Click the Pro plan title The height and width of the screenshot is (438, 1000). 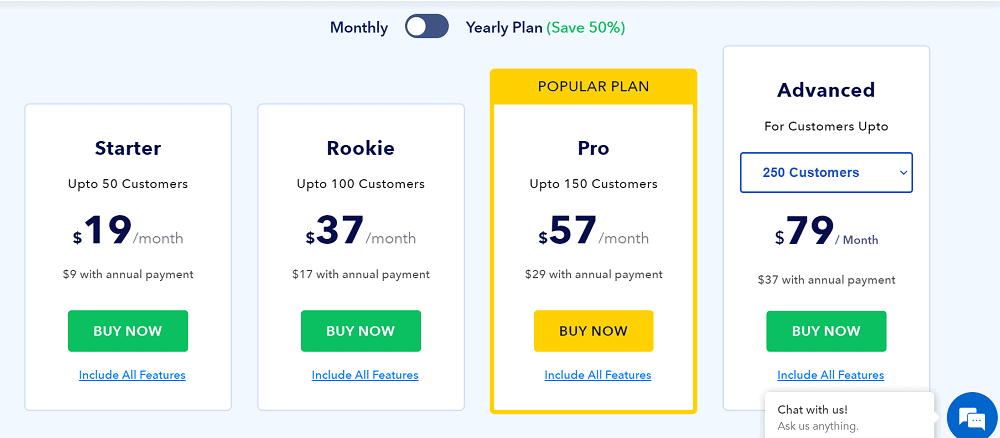click(593, 148)
